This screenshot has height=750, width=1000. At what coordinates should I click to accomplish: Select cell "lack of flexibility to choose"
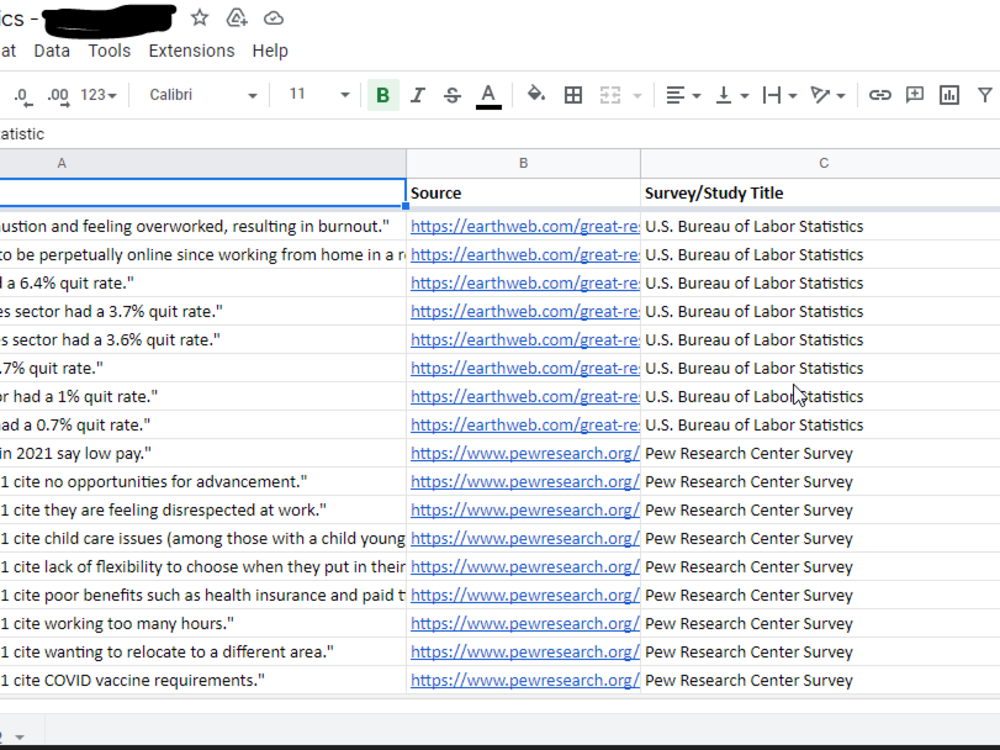pos(203,567)
